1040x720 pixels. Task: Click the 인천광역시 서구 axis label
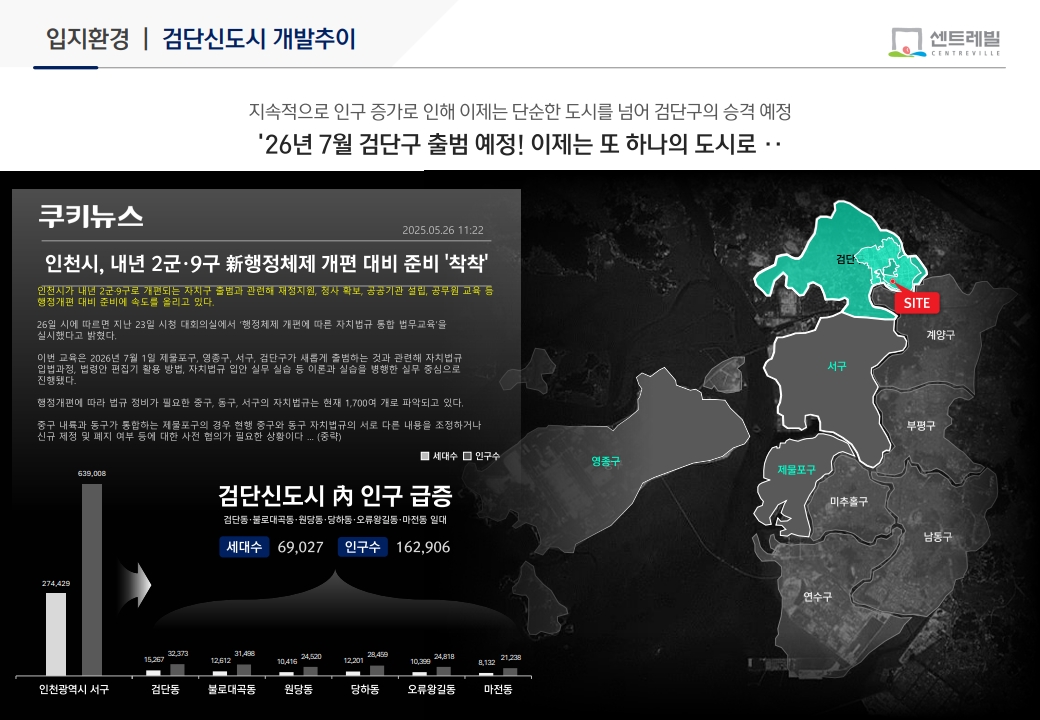click(x=74, y=690)
